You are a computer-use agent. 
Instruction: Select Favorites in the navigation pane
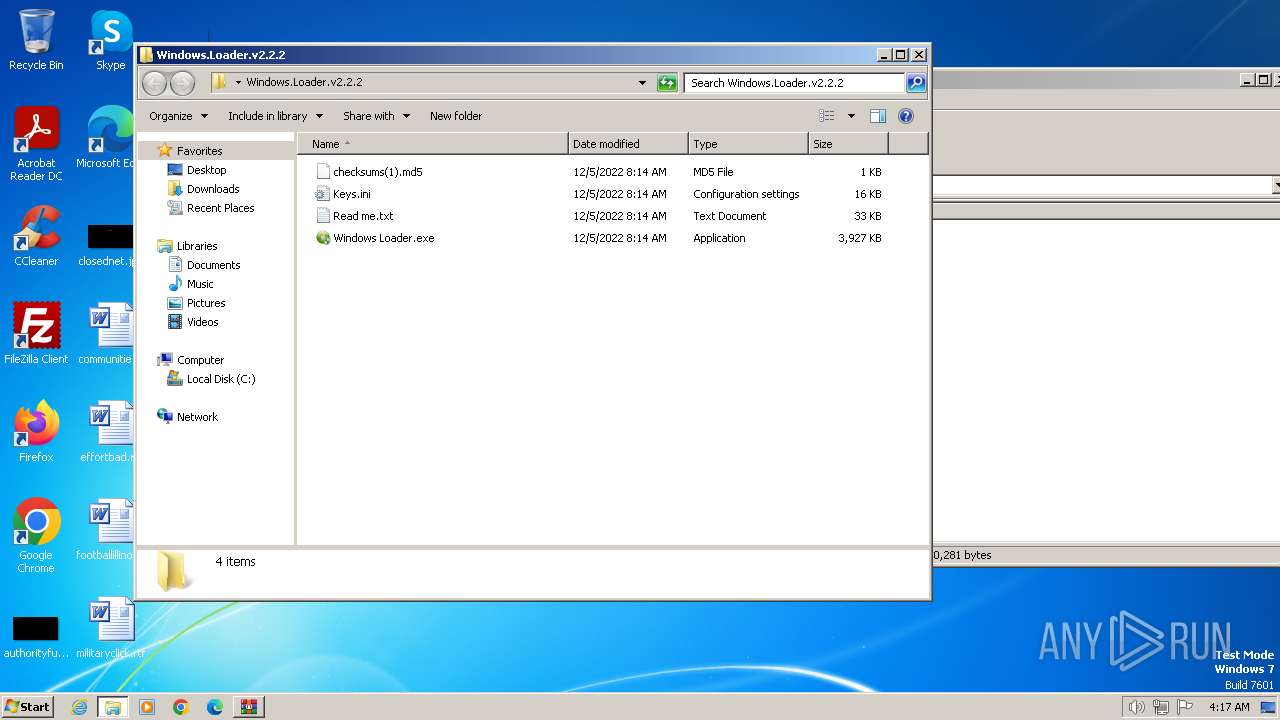pos(199,151)
